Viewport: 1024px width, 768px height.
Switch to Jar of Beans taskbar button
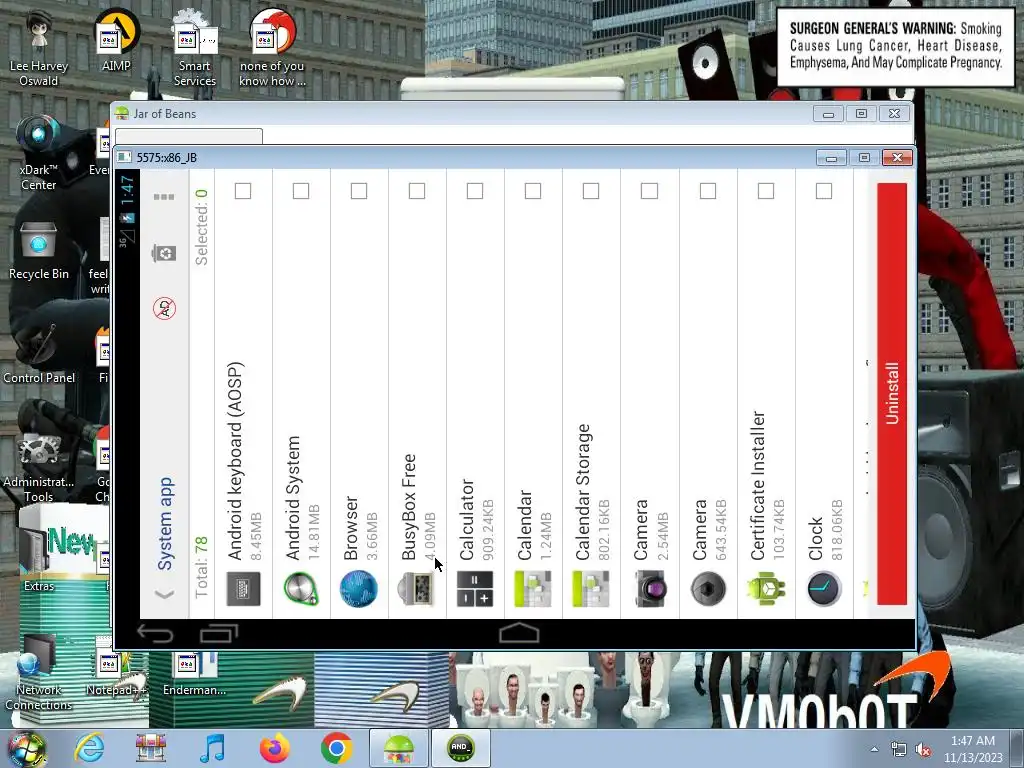pos(399,748)
